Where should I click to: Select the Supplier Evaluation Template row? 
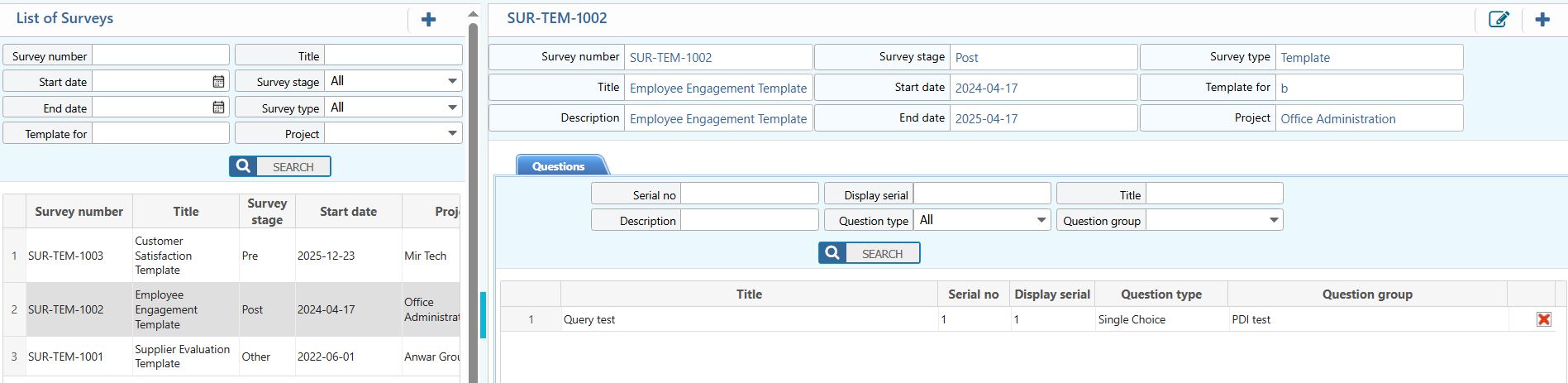pyautogui.click(x=182, y=357)
